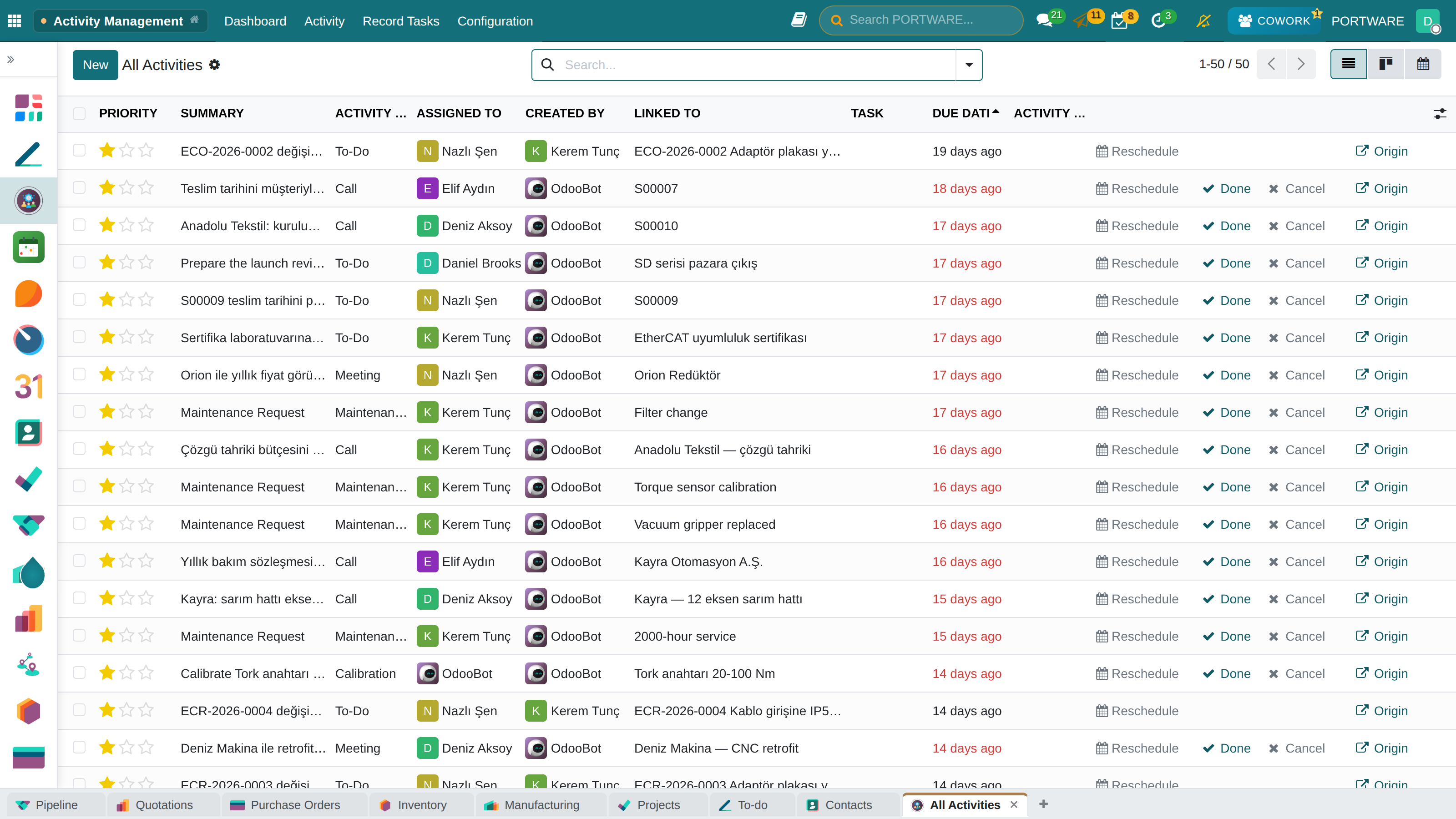Image resolution: width=1456 pixels, height=819 pixels.
Task: Open the COWORK company switcher
Action: [x=1274, y=21]
